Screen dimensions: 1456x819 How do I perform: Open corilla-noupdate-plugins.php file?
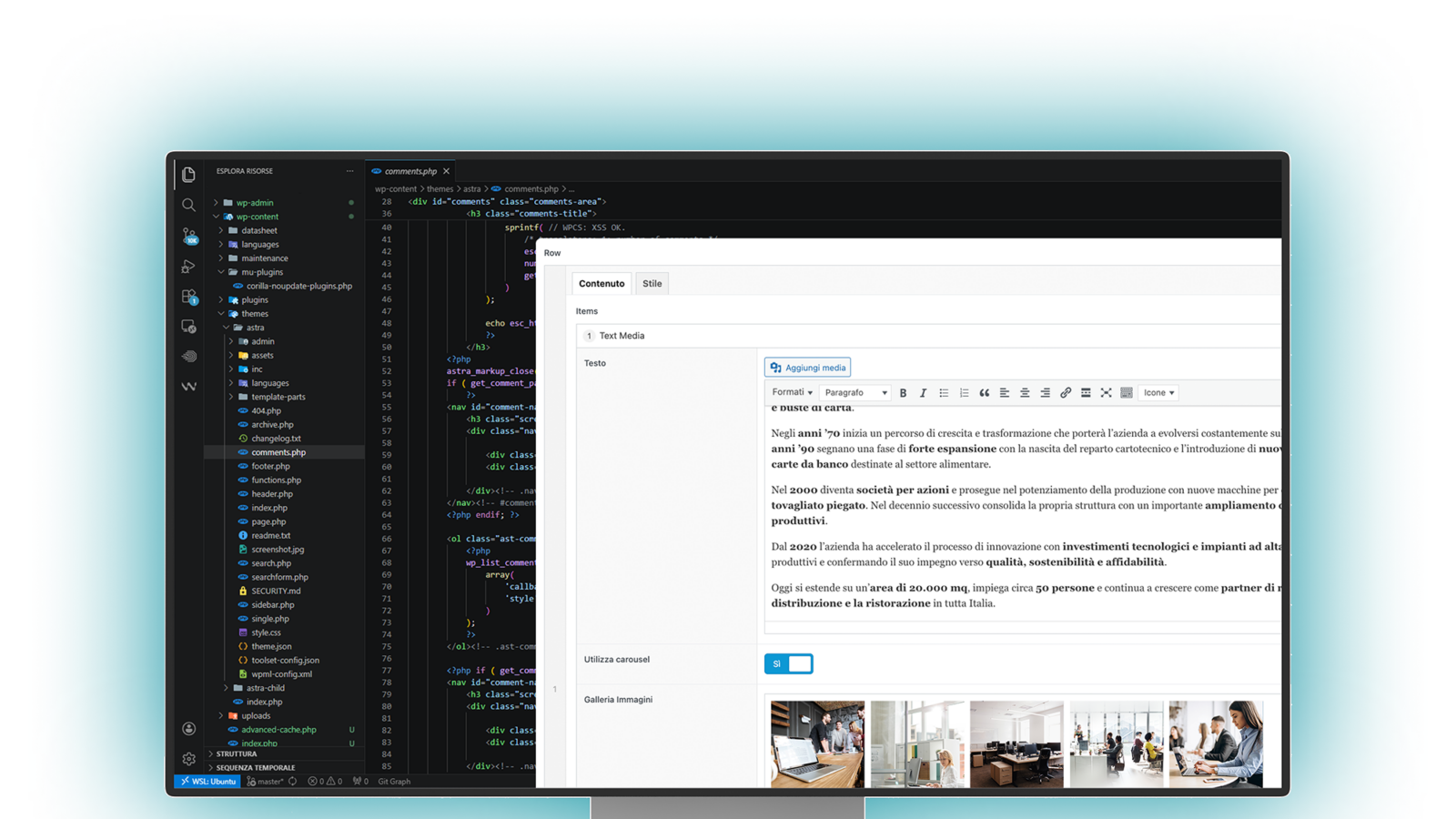(x=298, y=286)
